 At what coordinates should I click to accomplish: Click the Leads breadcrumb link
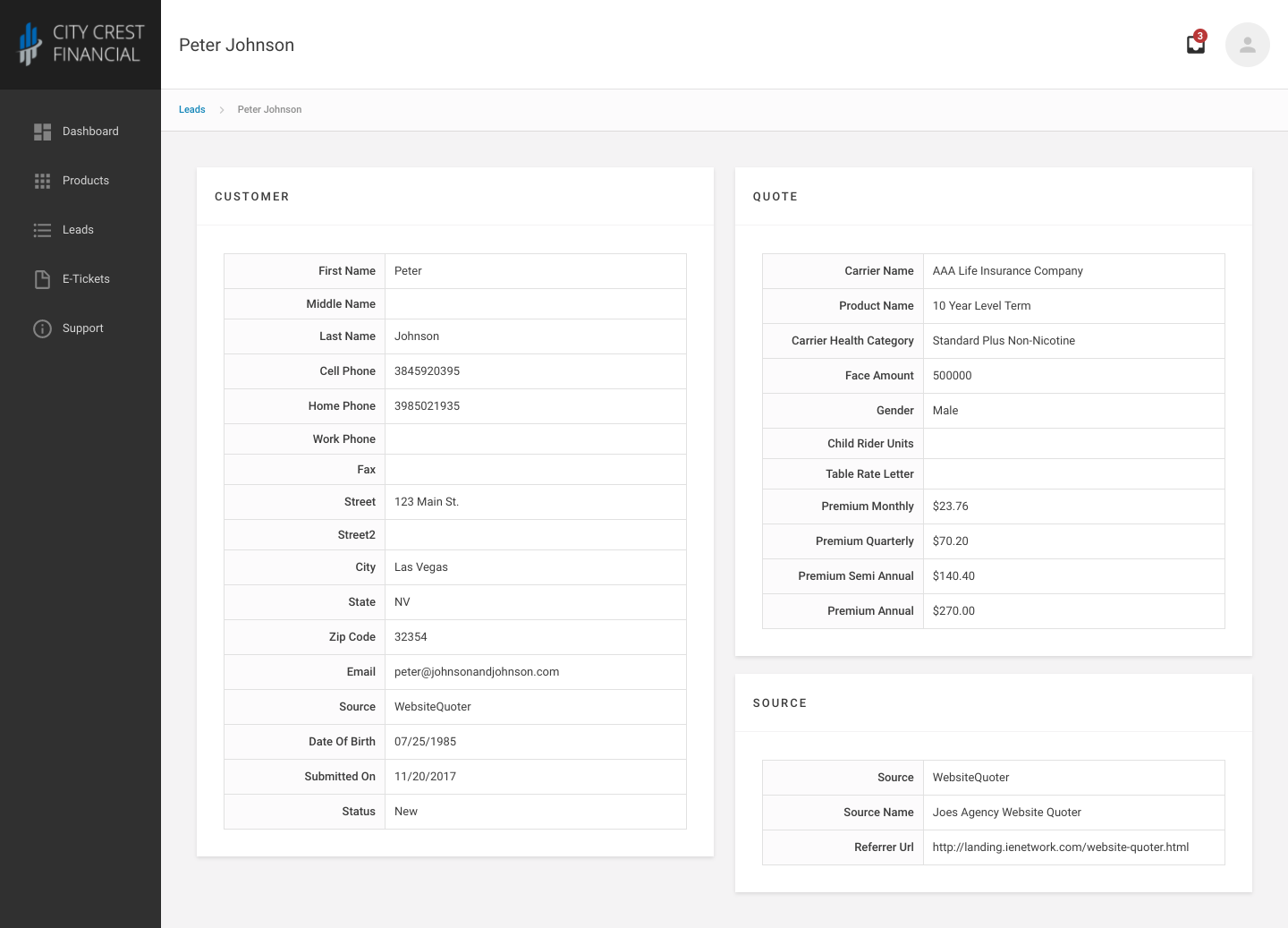tap(192, 109)
